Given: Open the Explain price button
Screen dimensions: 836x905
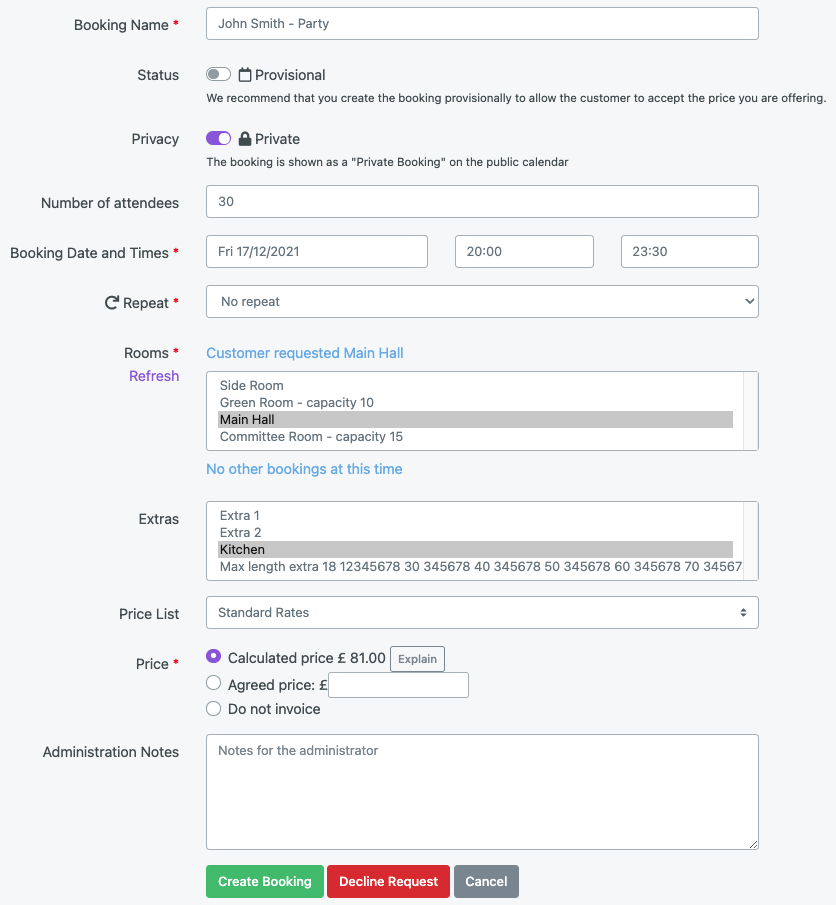Looking at the screenshot, I should [417, 659].
